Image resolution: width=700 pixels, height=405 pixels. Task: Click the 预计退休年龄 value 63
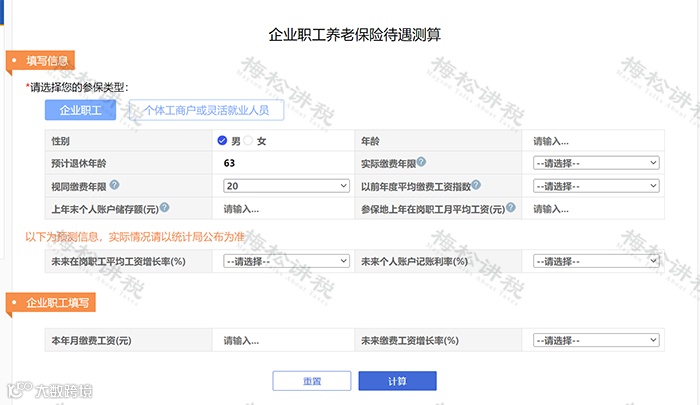(x=229, y=163)
